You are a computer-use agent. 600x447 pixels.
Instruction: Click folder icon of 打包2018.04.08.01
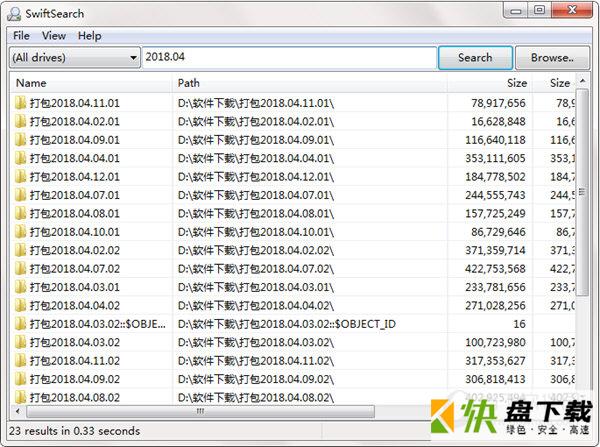click(x=20, y=213)
